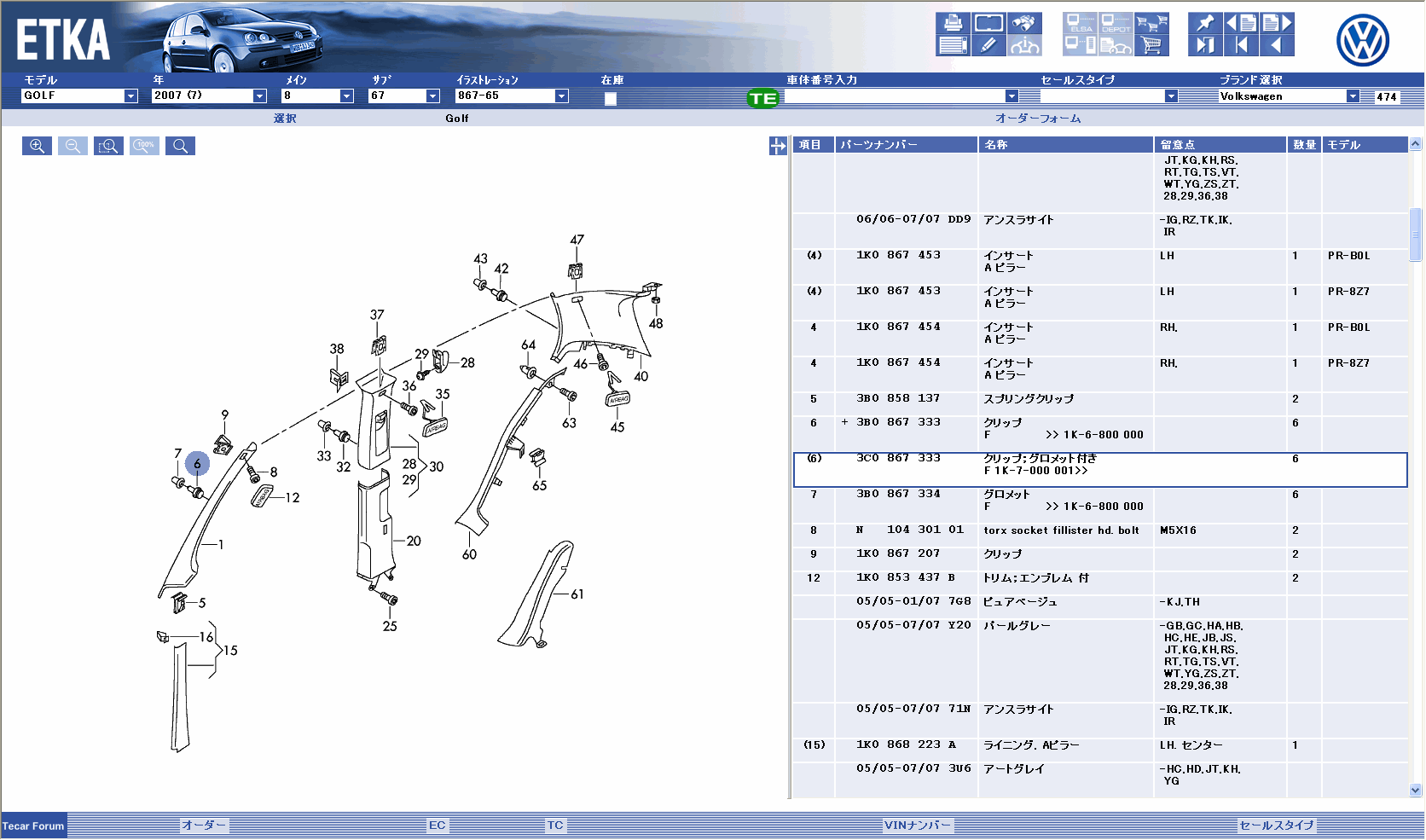Zoom out of the illustration
This screenshot has height=840, width=1426.
click(x=72, y=146)
